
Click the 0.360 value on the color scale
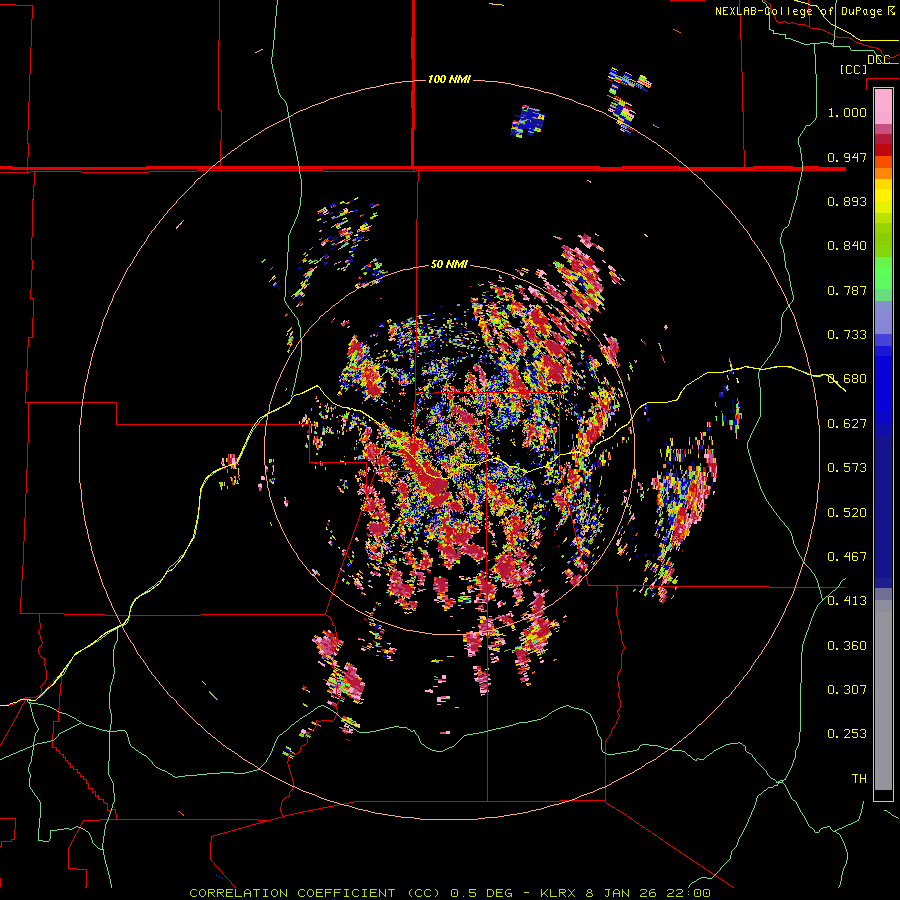(x=847, y=646)
